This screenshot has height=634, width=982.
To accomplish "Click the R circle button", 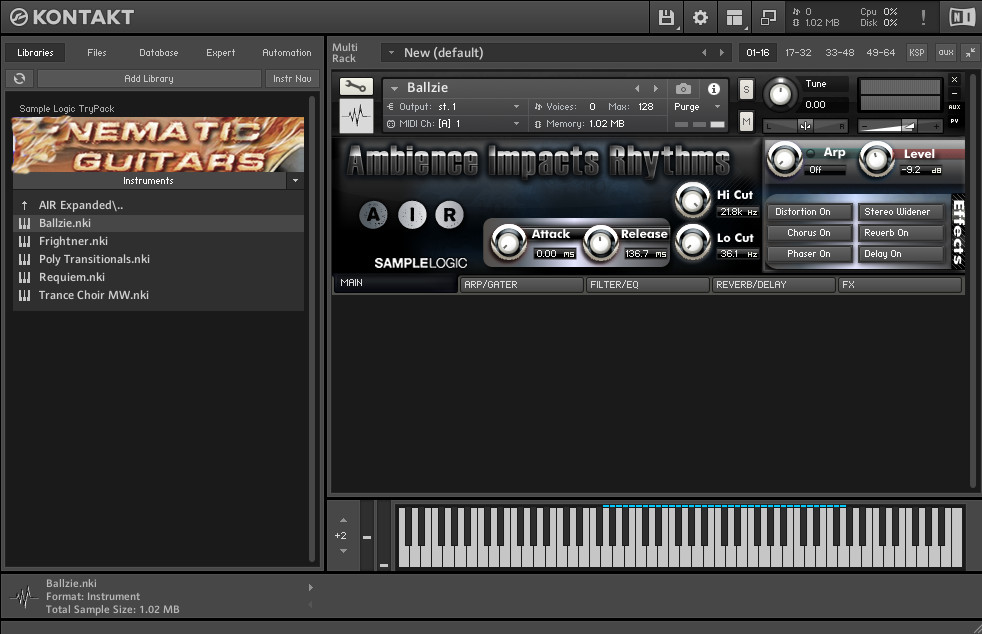I will (449, 215).
